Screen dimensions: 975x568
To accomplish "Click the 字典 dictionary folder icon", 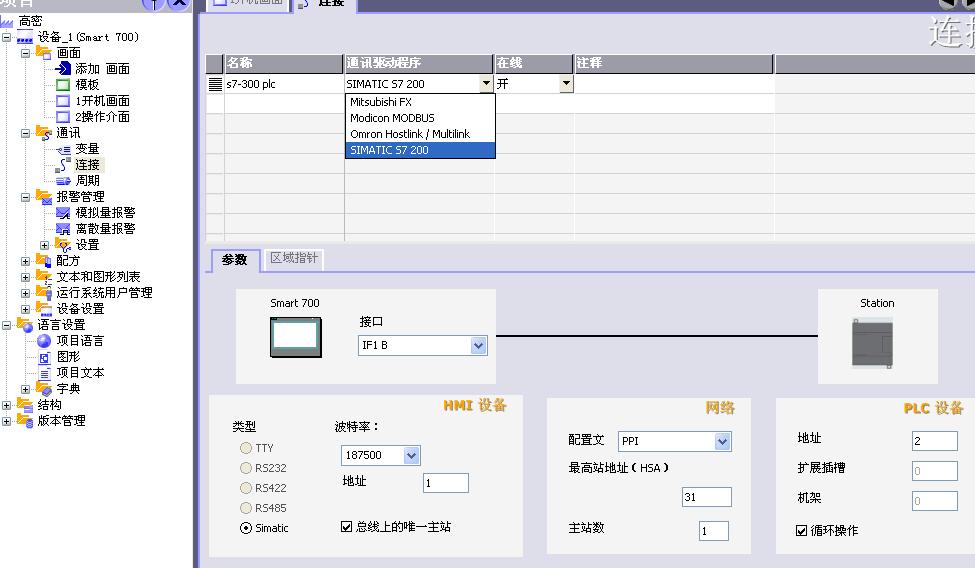I will click(x=44, y=389).
